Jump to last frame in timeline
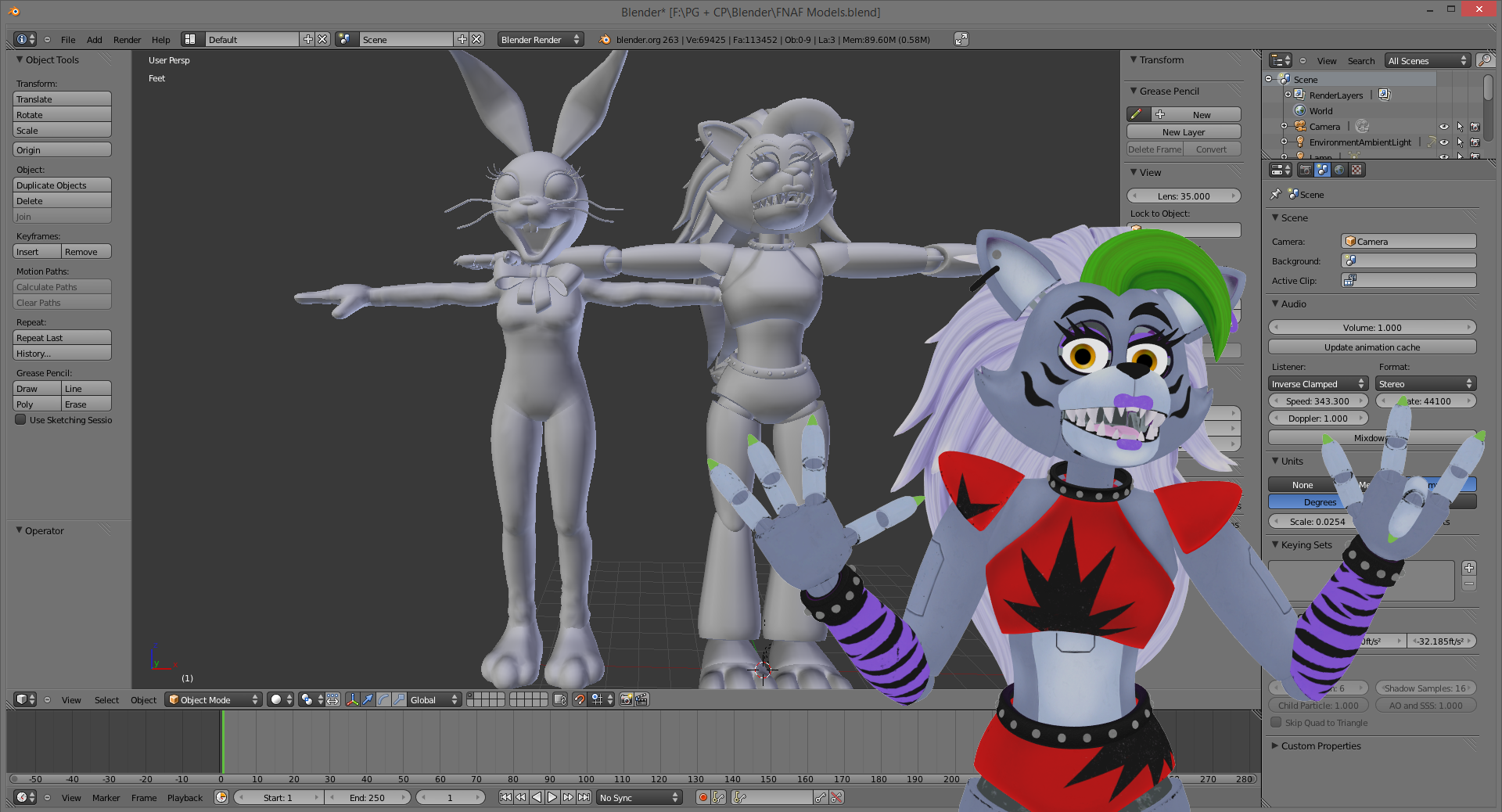Viewport: 1502px width, 812px height. (584, 797)
